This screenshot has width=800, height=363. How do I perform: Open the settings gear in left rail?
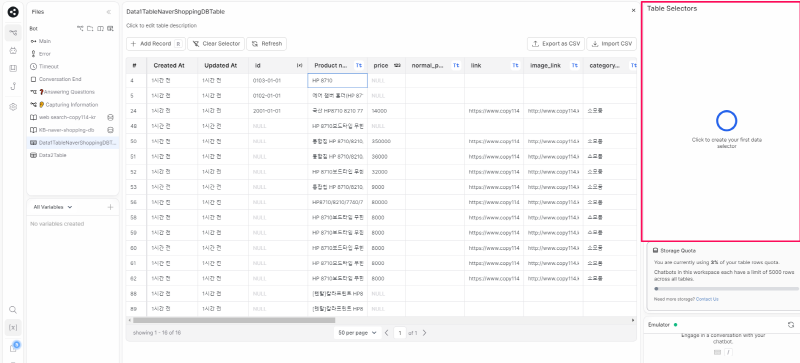pyautogui.click(x=13, y=107)
